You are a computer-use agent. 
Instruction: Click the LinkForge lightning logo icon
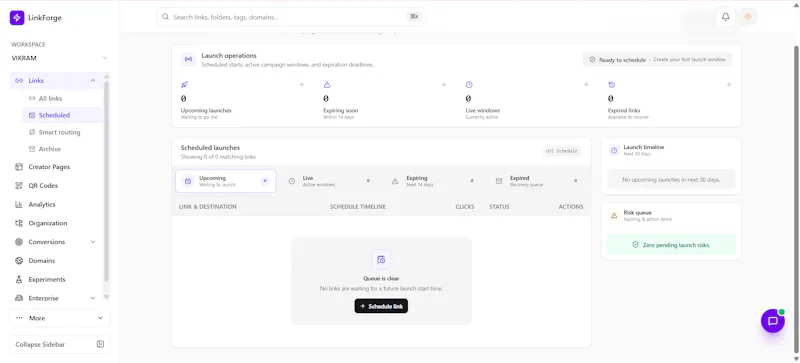17,18
